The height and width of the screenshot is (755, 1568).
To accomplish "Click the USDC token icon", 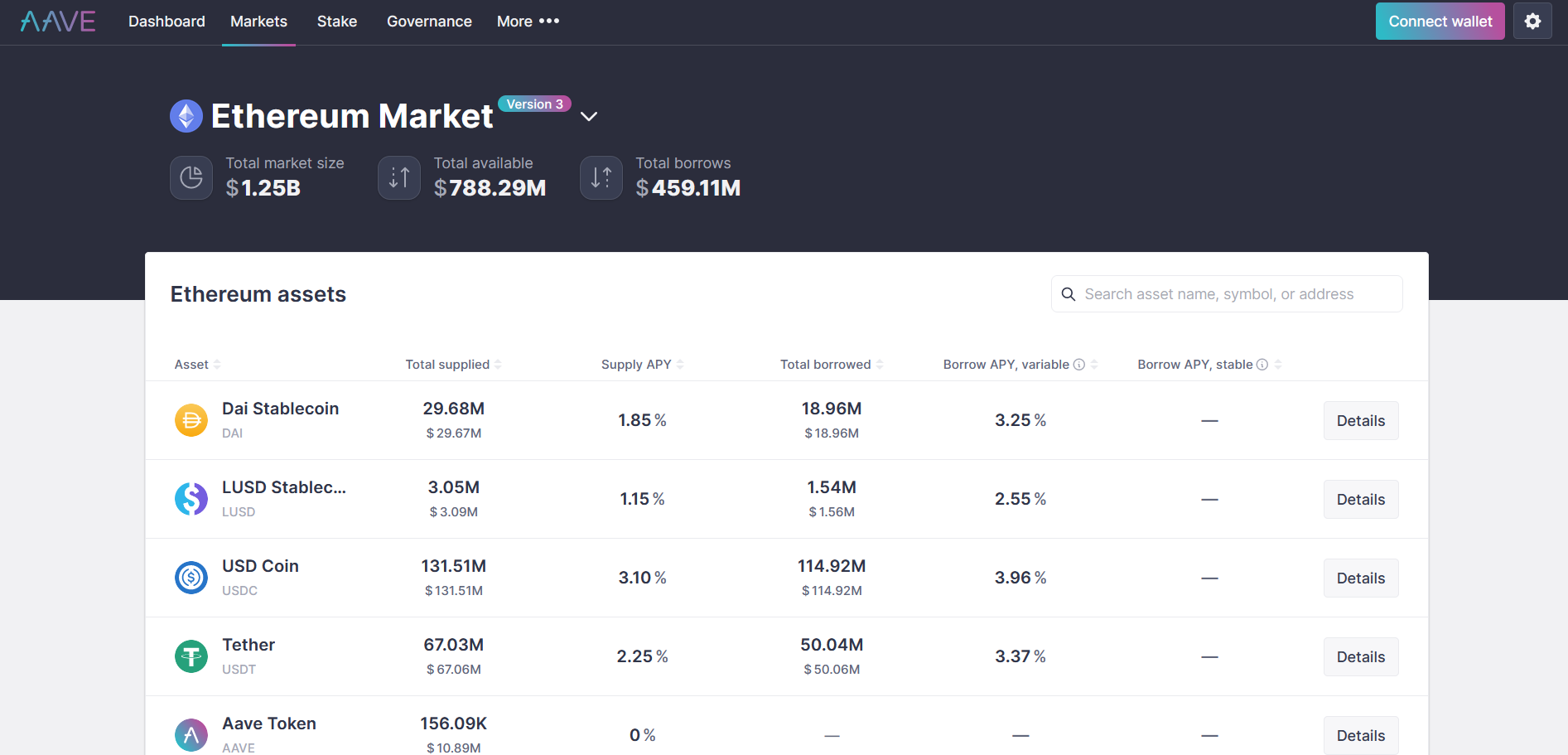I will click(x=191, y=578).
